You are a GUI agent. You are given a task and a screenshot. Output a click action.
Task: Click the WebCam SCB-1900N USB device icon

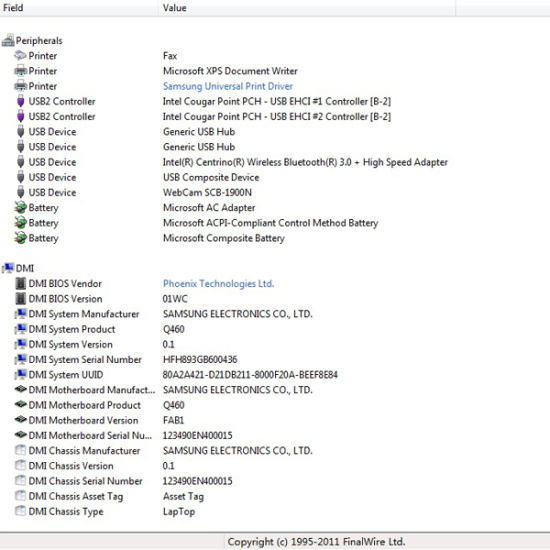[x=21, y=192]
